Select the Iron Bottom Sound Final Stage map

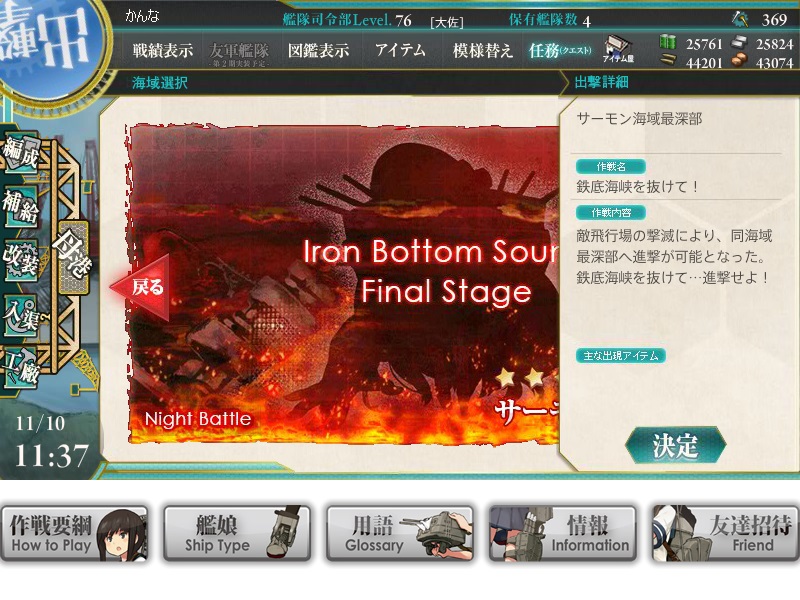[x=343, y=283]
